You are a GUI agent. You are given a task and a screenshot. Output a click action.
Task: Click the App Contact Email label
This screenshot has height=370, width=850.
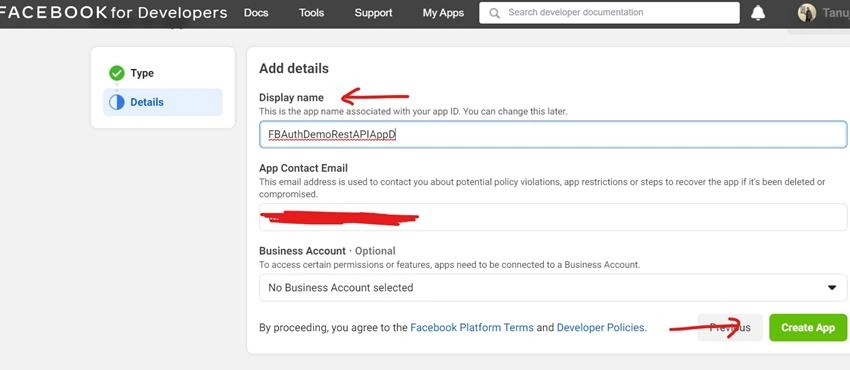304,168
